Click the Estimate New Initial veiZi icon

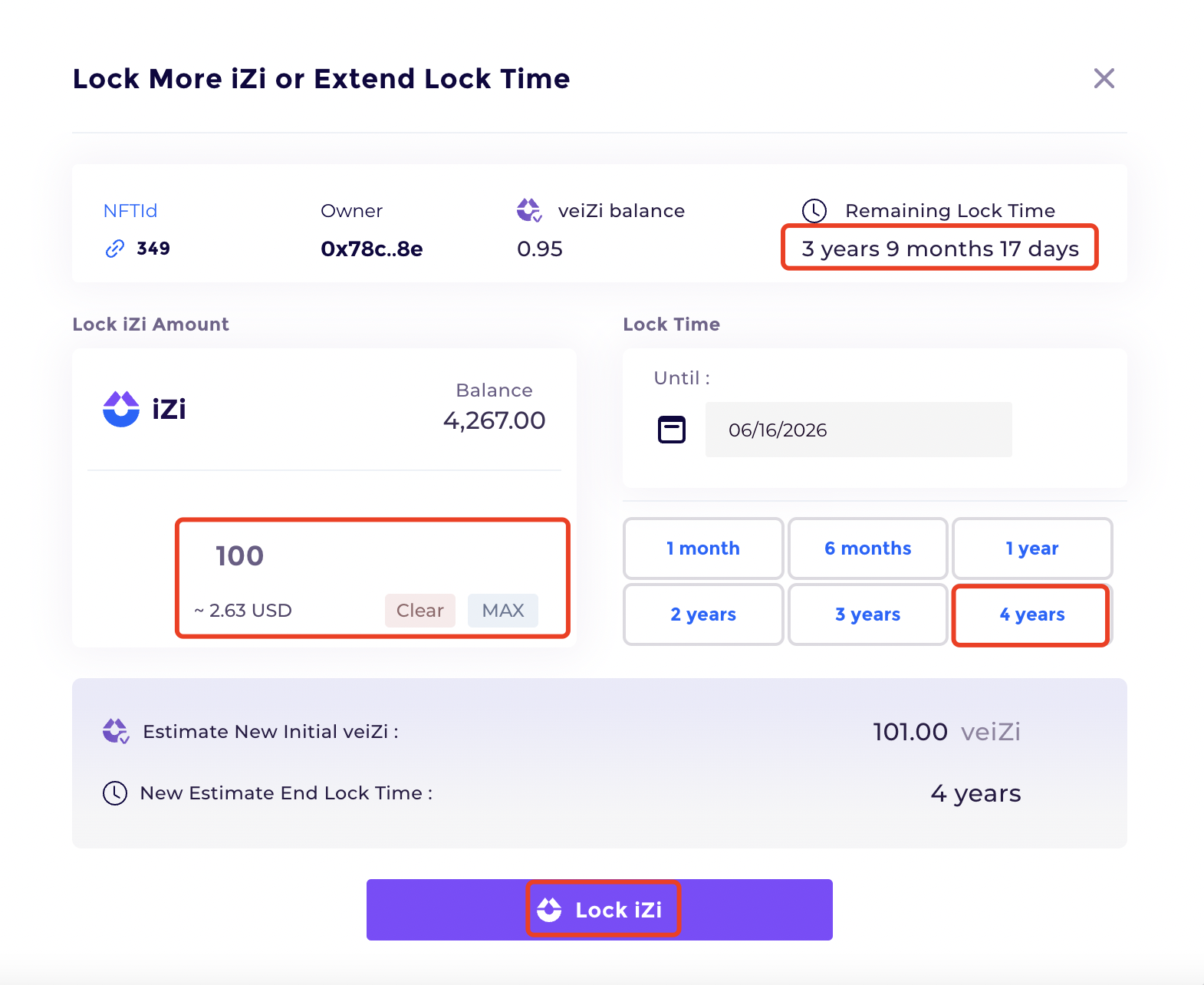pos(116,731)
